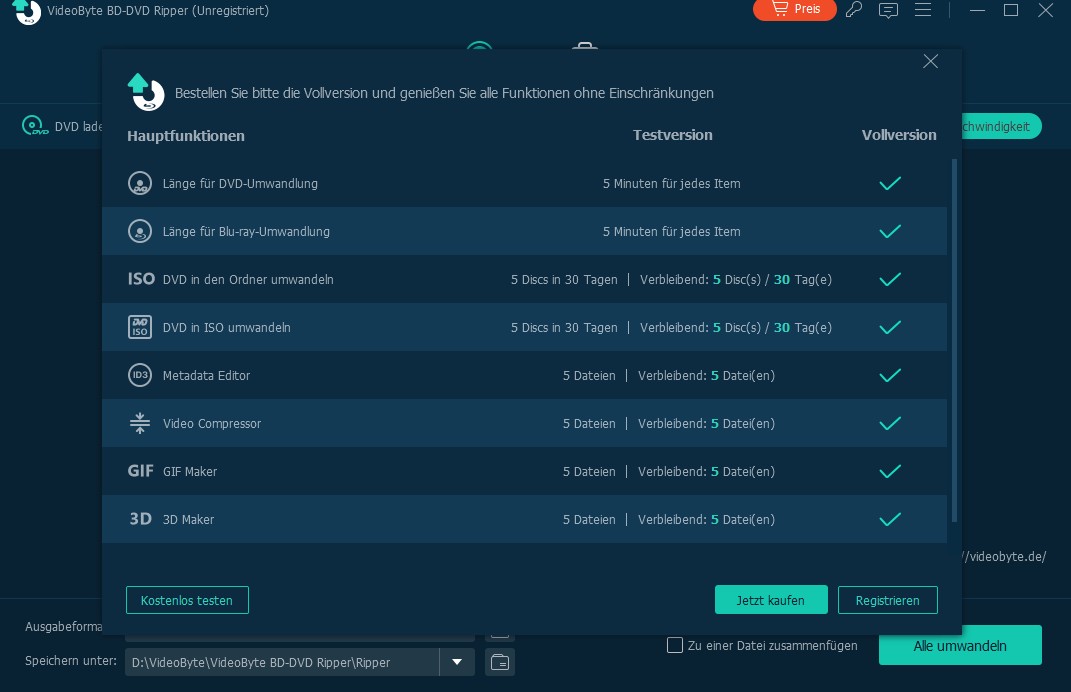Viewport: 1071px width, 692px height.
Task: Click the Video Compressor icon
Action: pos(140,423)
